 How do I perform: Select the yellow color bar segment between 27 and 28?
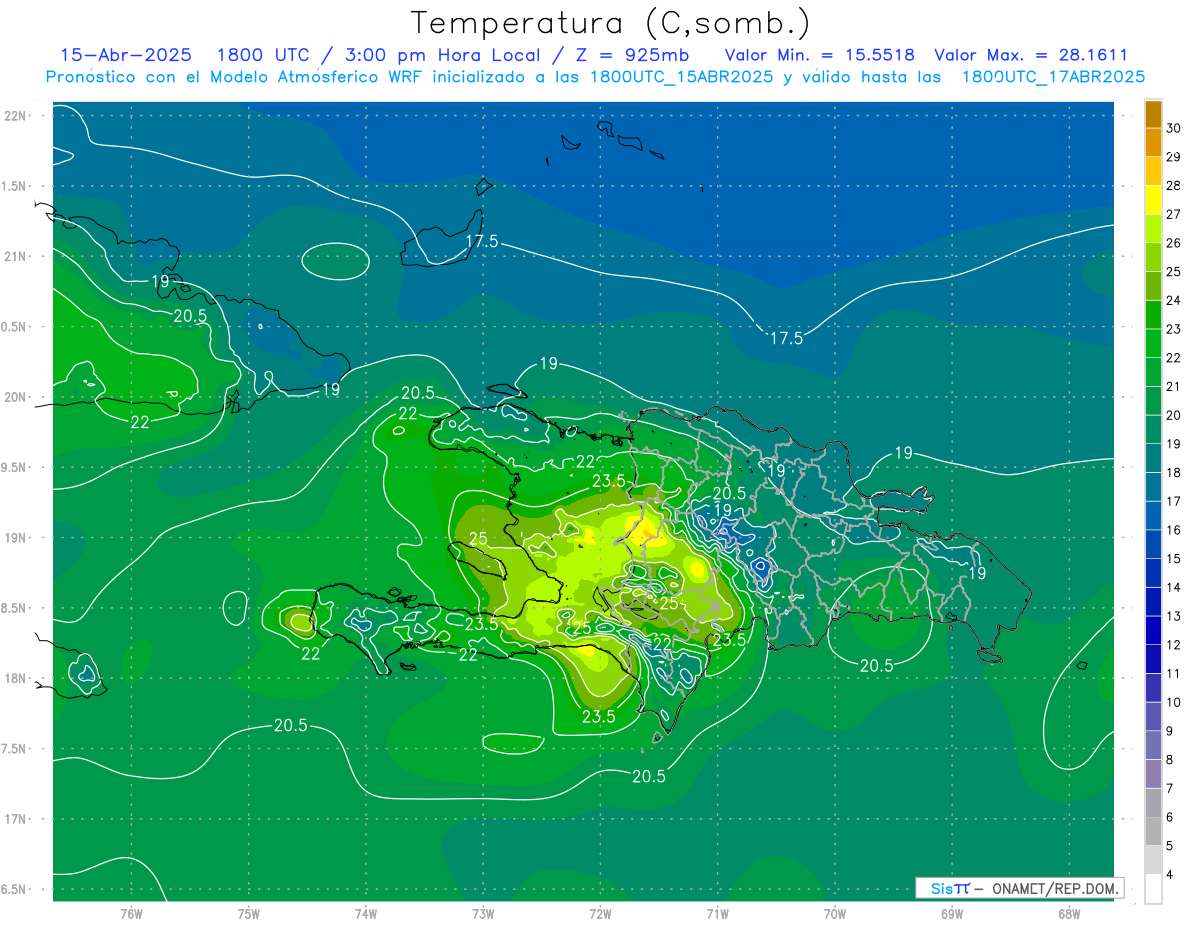tap(1153, 201)
